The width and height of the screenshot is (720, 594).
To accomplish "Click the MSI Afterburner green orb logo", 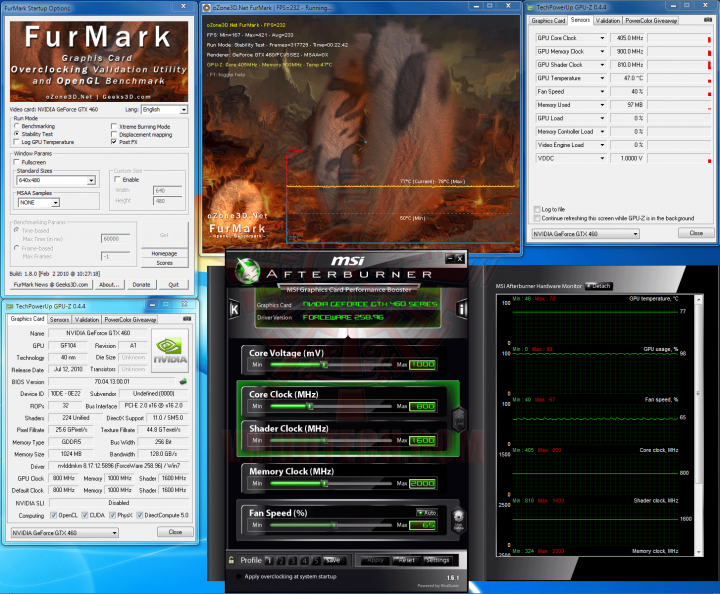I will coord(248,270).
